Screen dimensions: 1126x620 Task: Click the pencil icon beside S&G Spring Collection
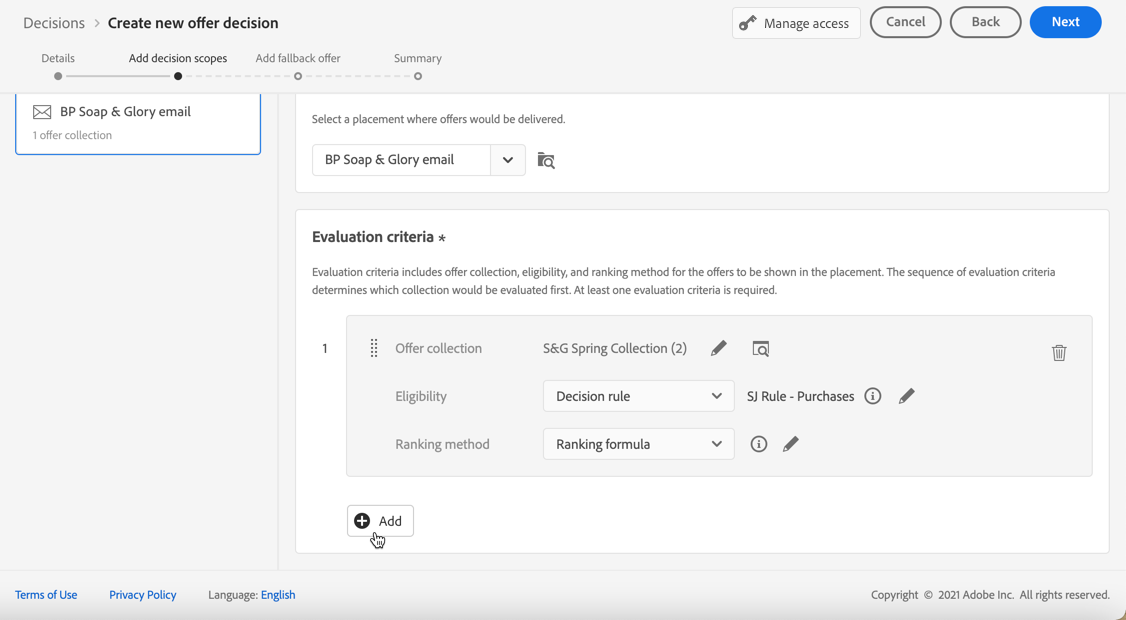coord(718,348)
